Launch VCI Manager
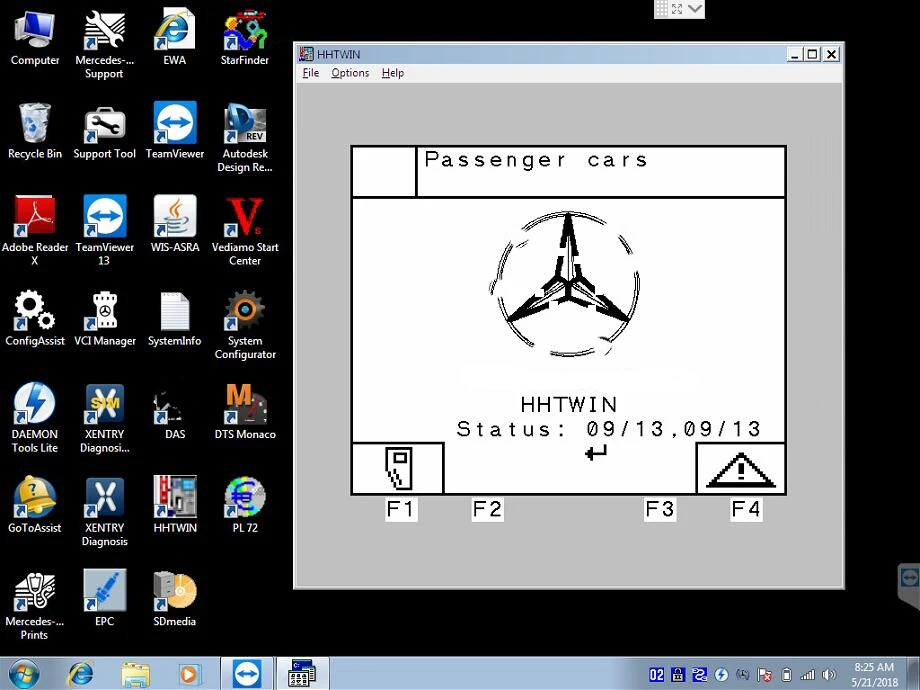 point(104,319)
